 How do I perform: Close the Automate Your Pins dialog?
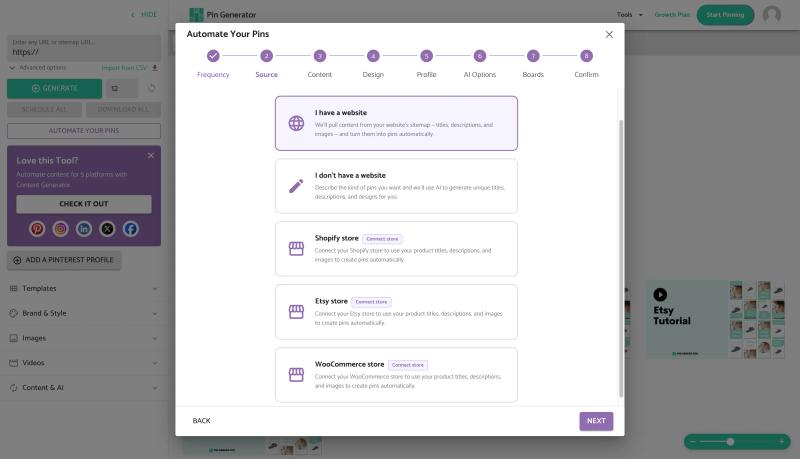pyautogui.click(x=609, y=34)
